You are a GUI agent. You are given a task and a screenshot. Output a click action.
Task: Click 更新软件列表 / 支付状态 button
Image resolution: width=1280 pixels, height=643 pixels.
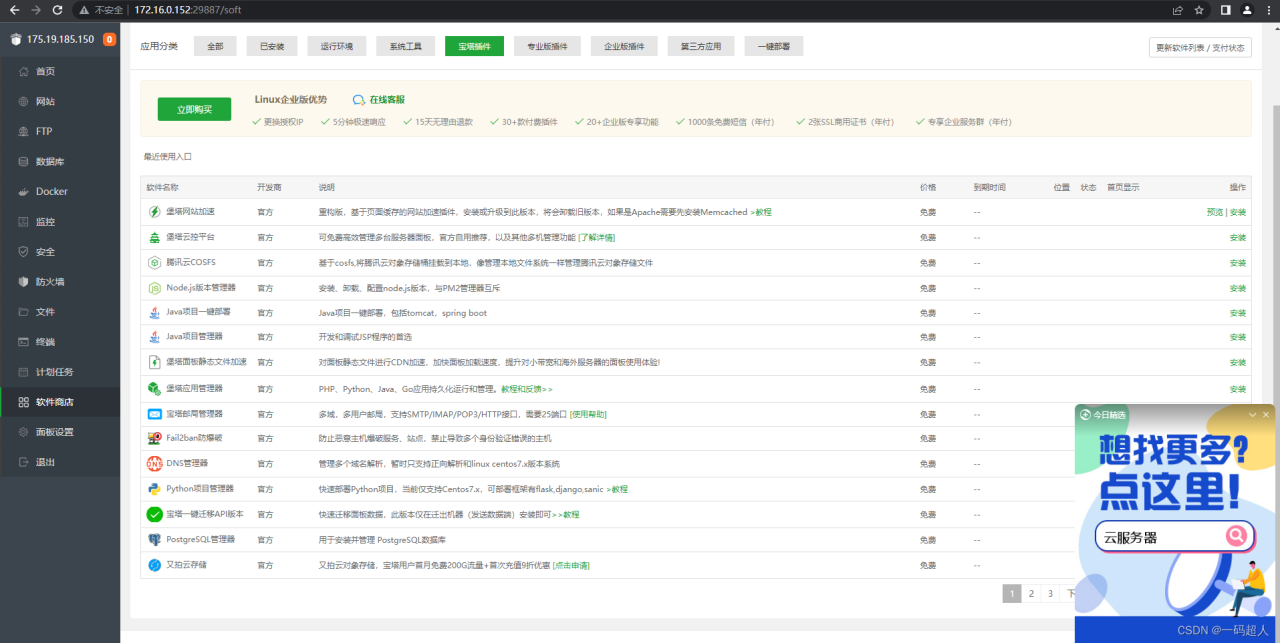(1200, 48)
